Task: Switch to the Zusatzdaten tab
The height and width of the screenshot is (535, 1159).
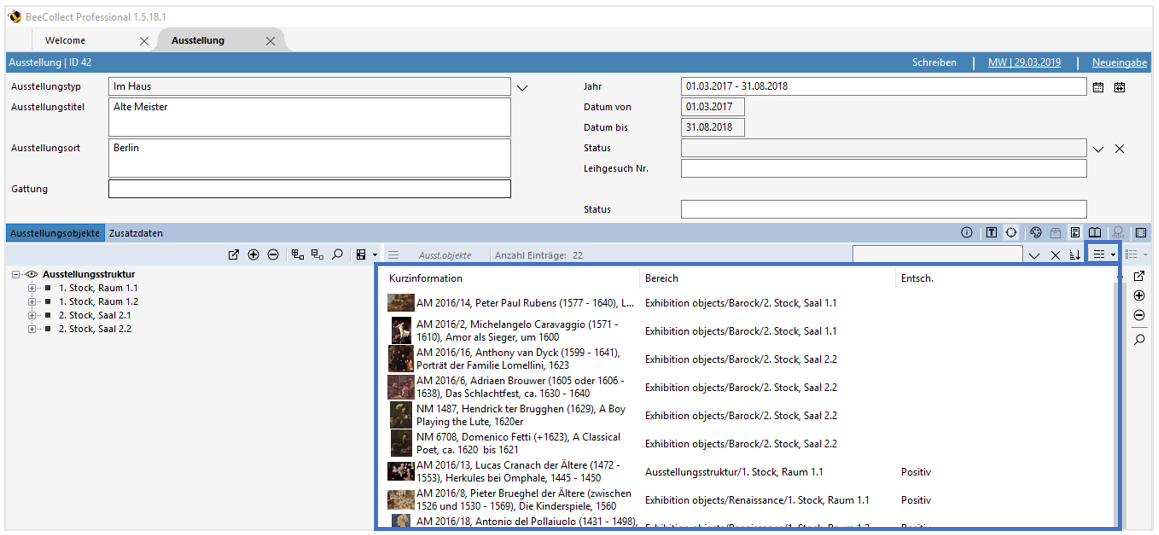Action: tap(136, 233)
